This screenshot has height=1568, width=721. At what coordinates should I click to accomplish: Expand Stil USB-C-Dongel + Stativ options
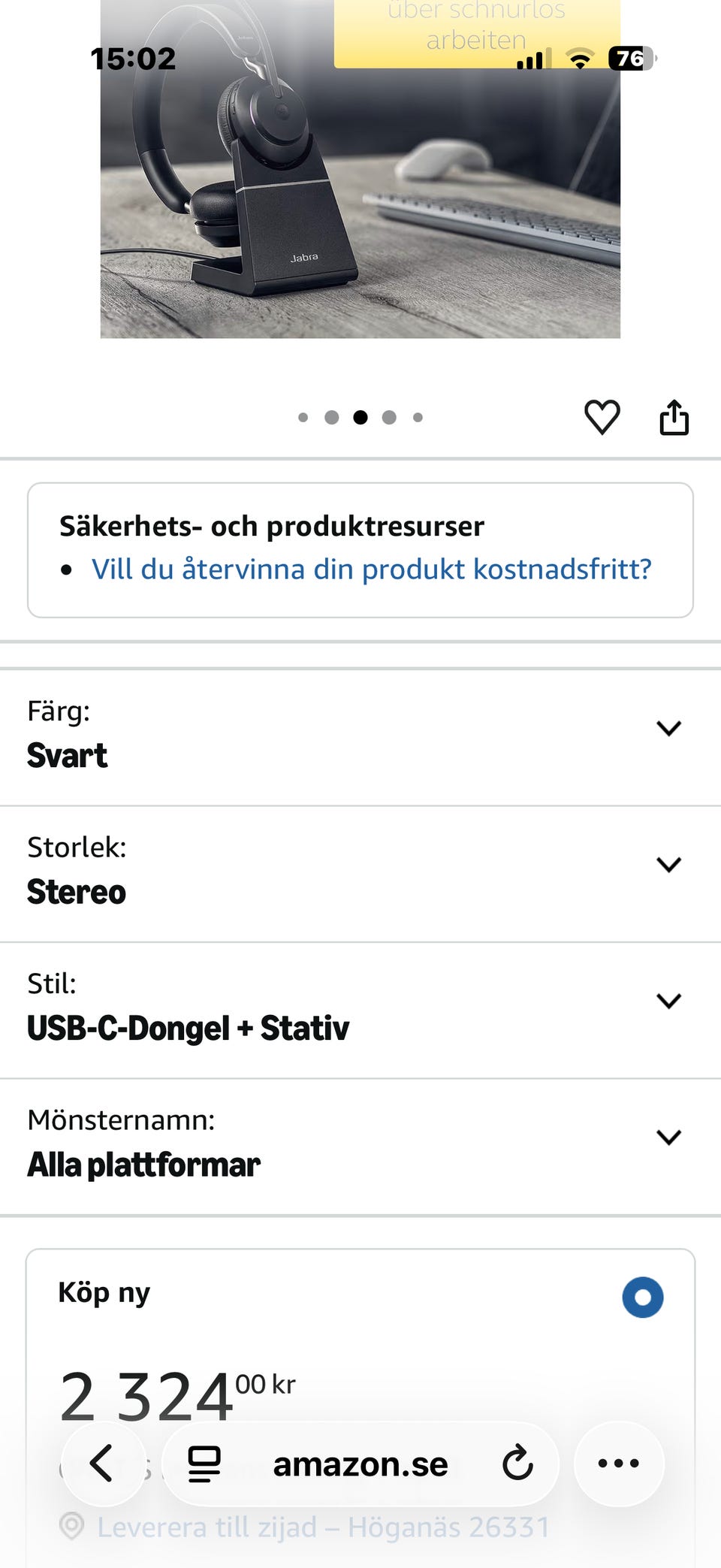click(668, 1000)
